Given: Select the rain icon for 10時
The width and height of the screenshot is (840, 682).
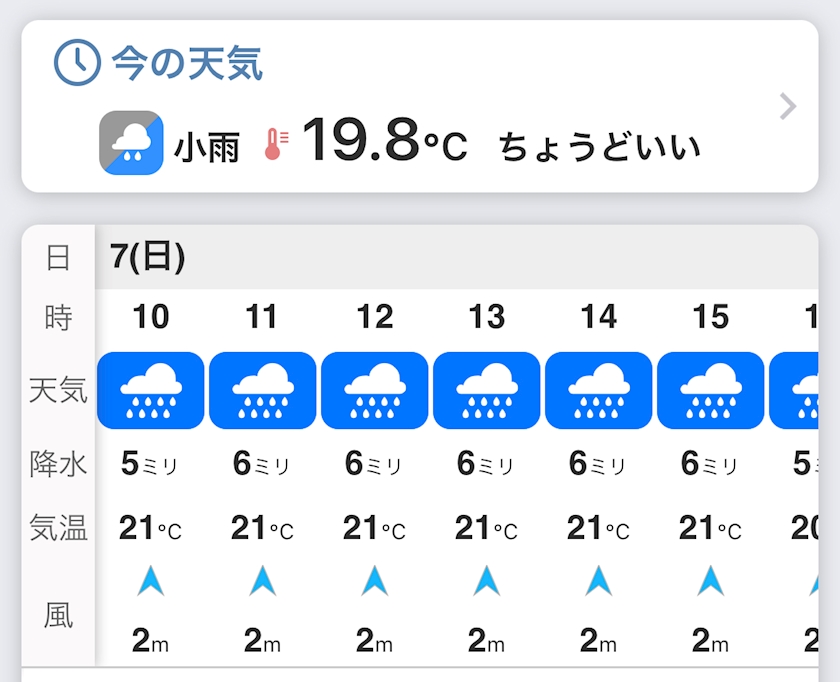Looking at the screenshot, I should coord(151,390).
